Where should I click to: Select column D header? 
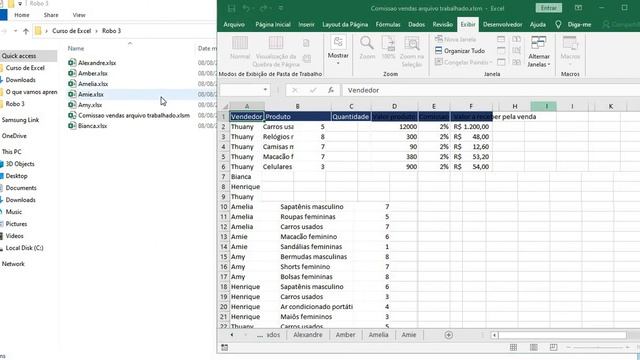click(394, 107)
